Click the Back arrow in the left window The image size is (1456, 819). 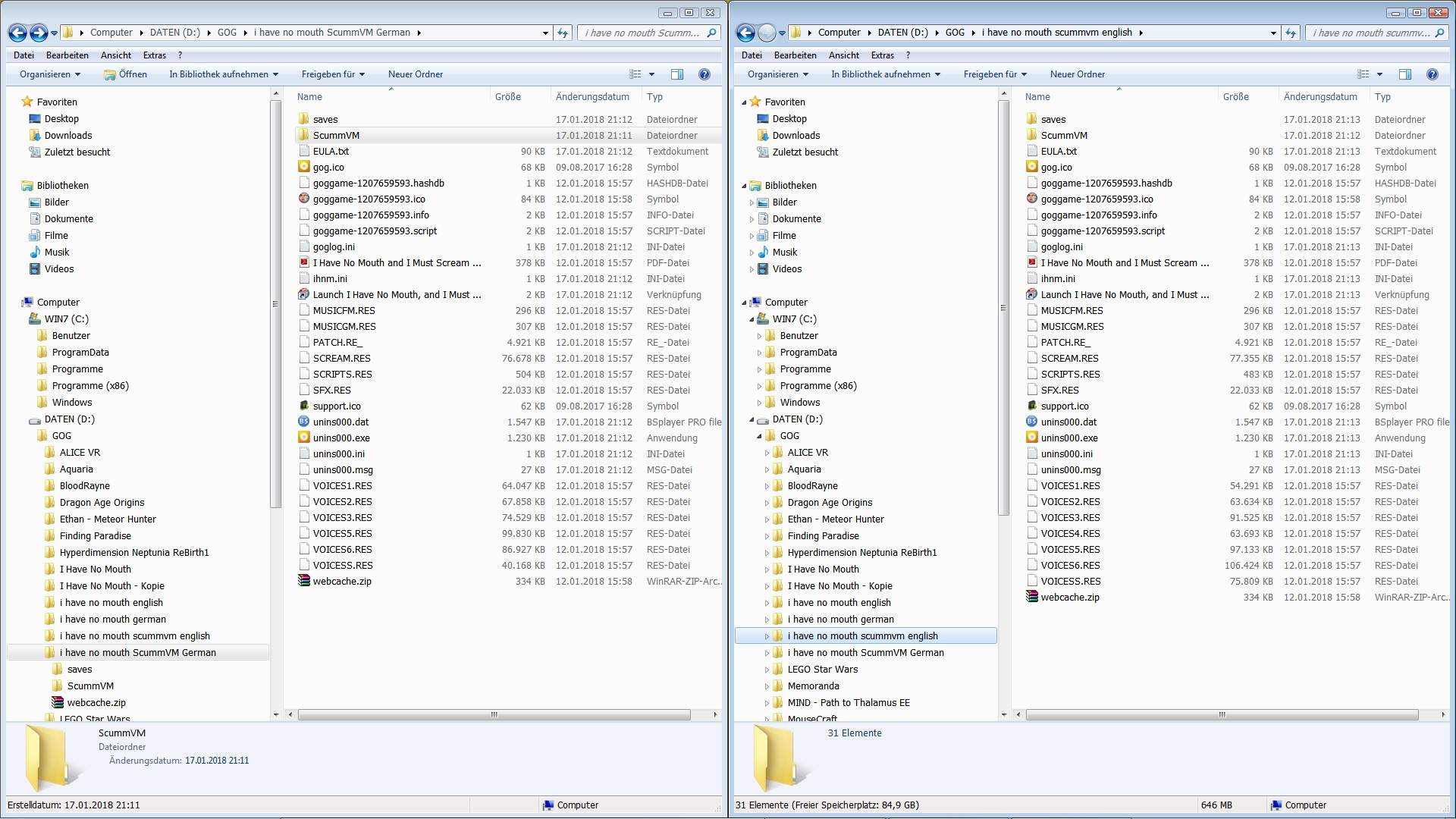[x=17, y=33]
